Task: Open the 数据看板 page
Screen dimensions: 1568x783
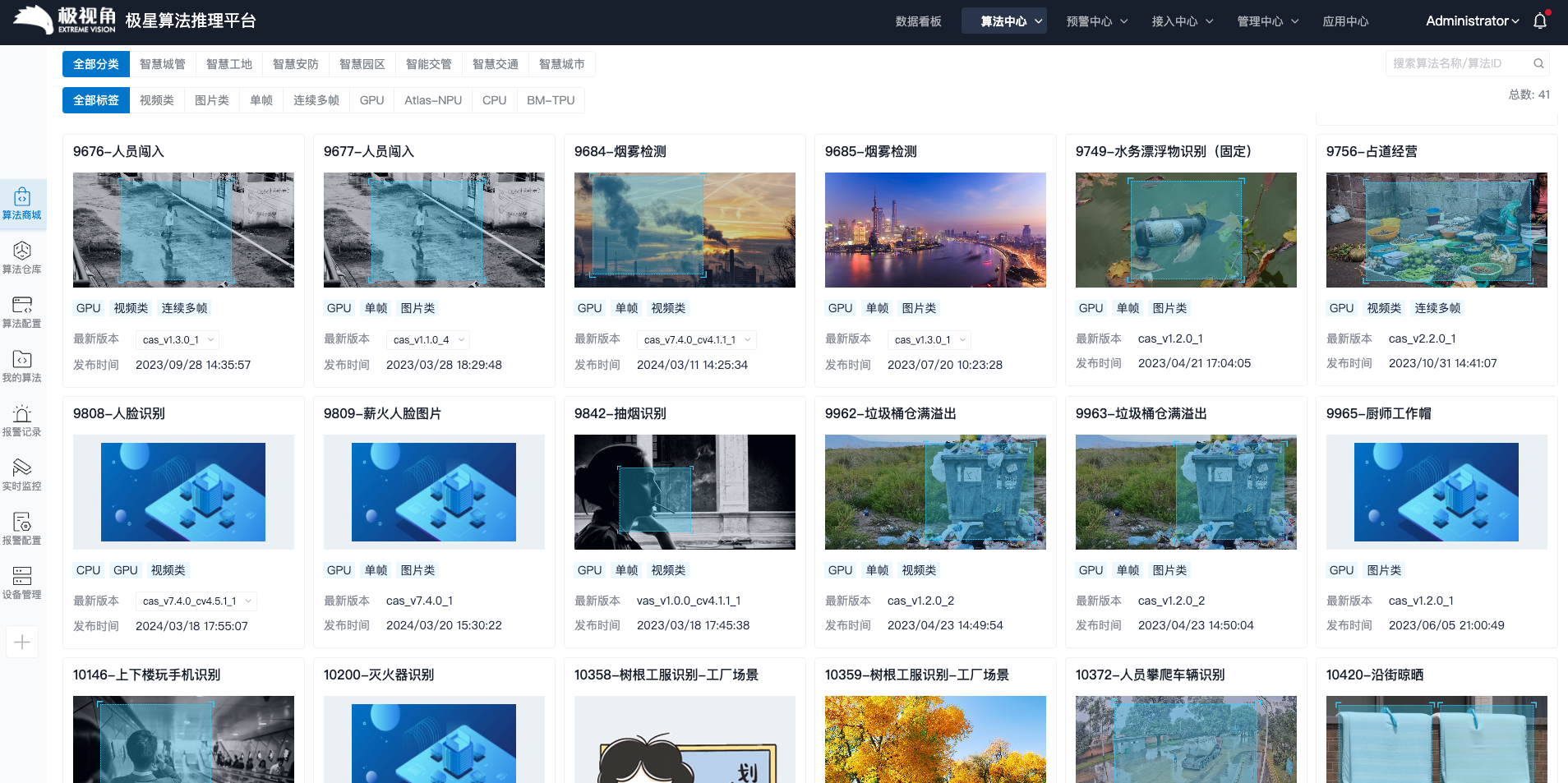Action: tap(918, 22)
